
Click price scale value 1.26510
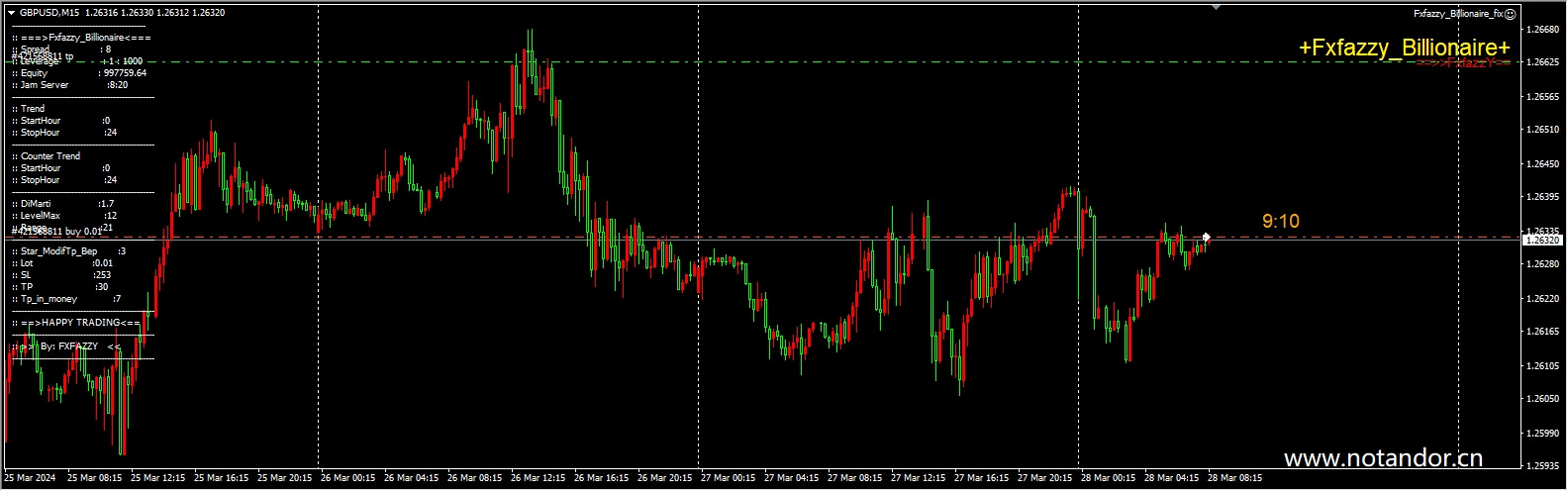coord(1544,130)
